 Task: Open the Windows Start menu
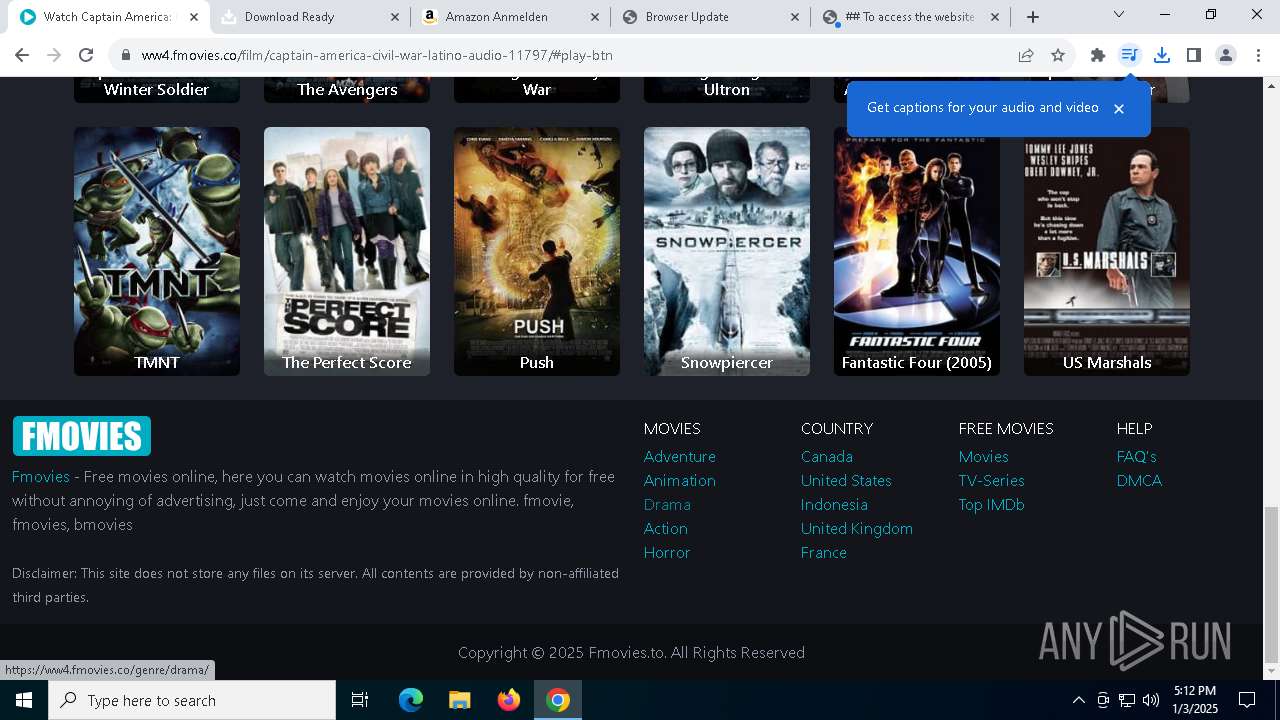(x=24, y=700)
